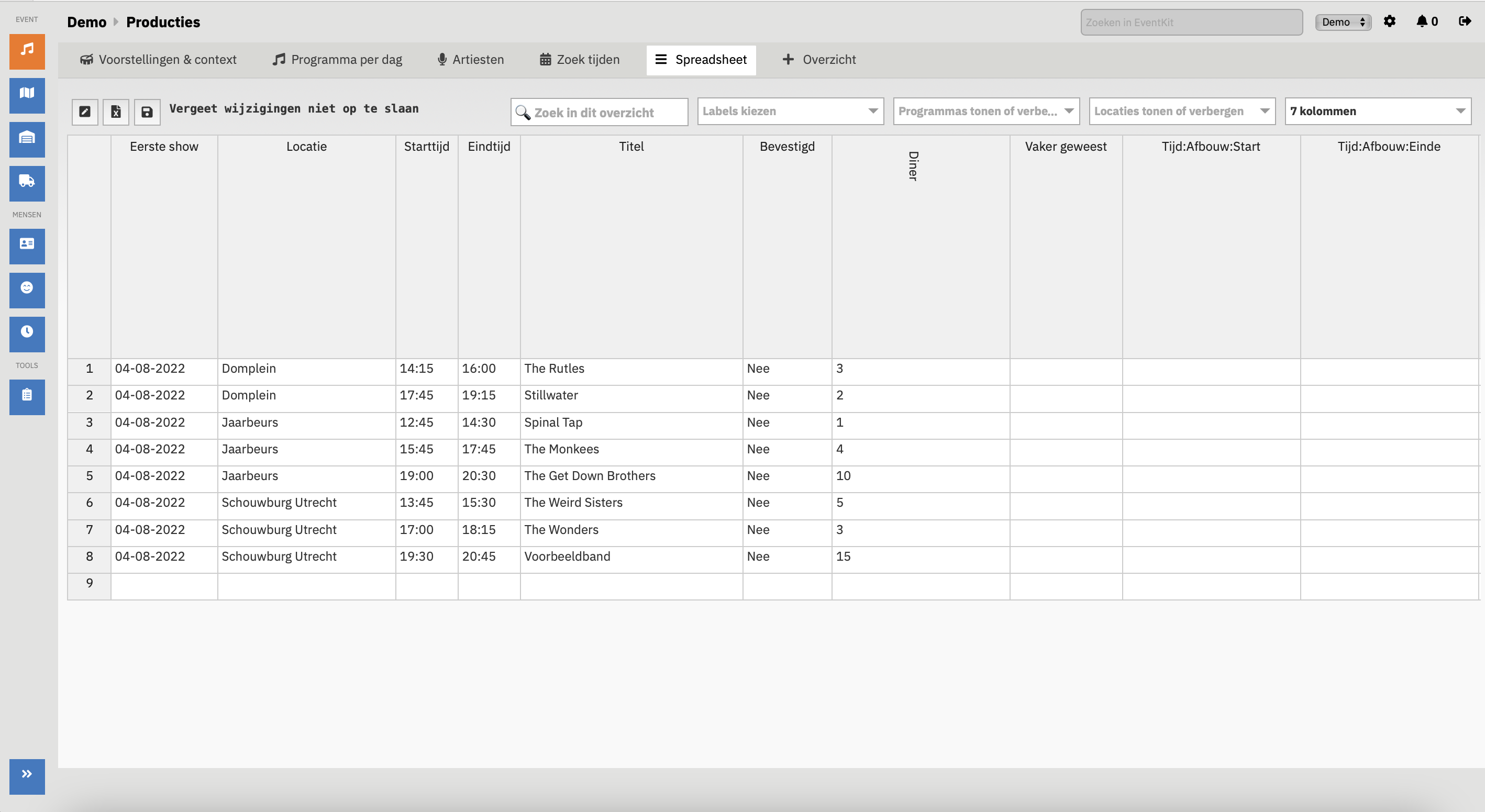This screenshot has width=1485, height=812.
Task: Click the logout arrow icon
Action: [x=1465, y=21]
